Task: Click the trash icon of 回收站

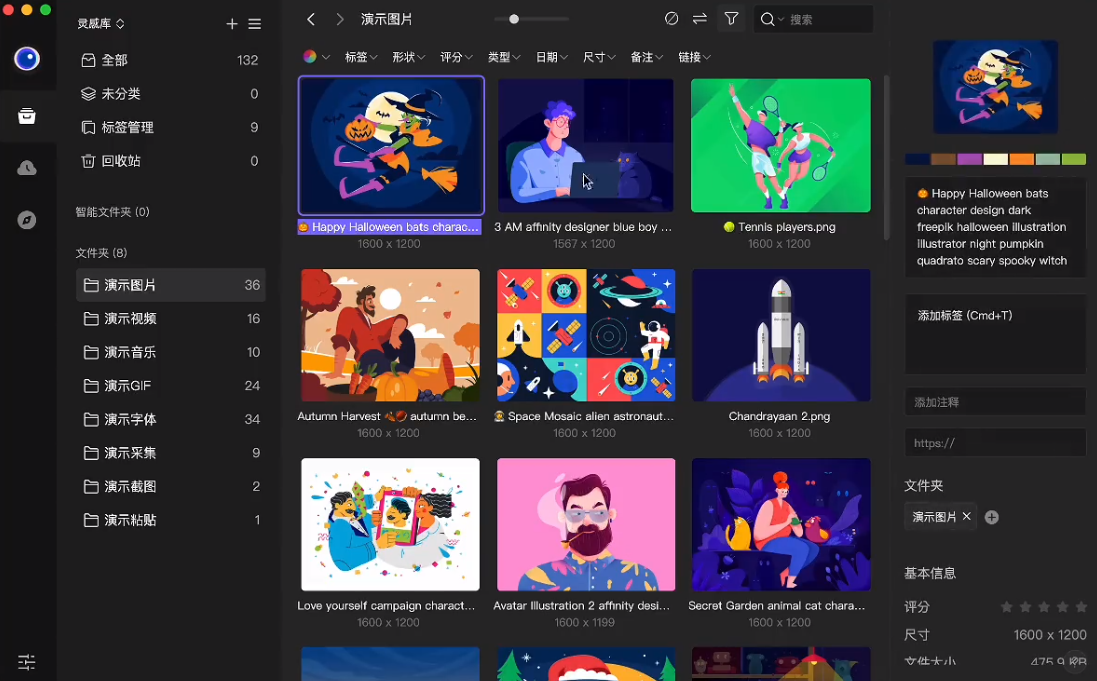Action: click(88, 161)
